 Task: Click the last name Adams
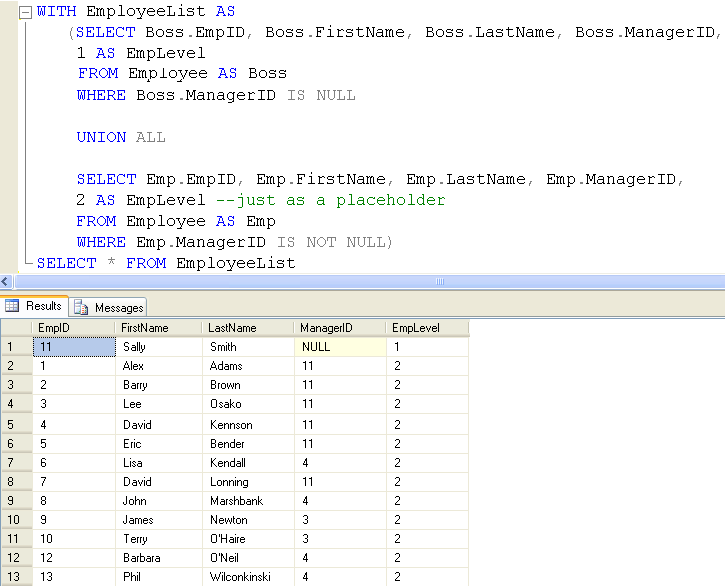pyautogui.click(x=226, y=366)
